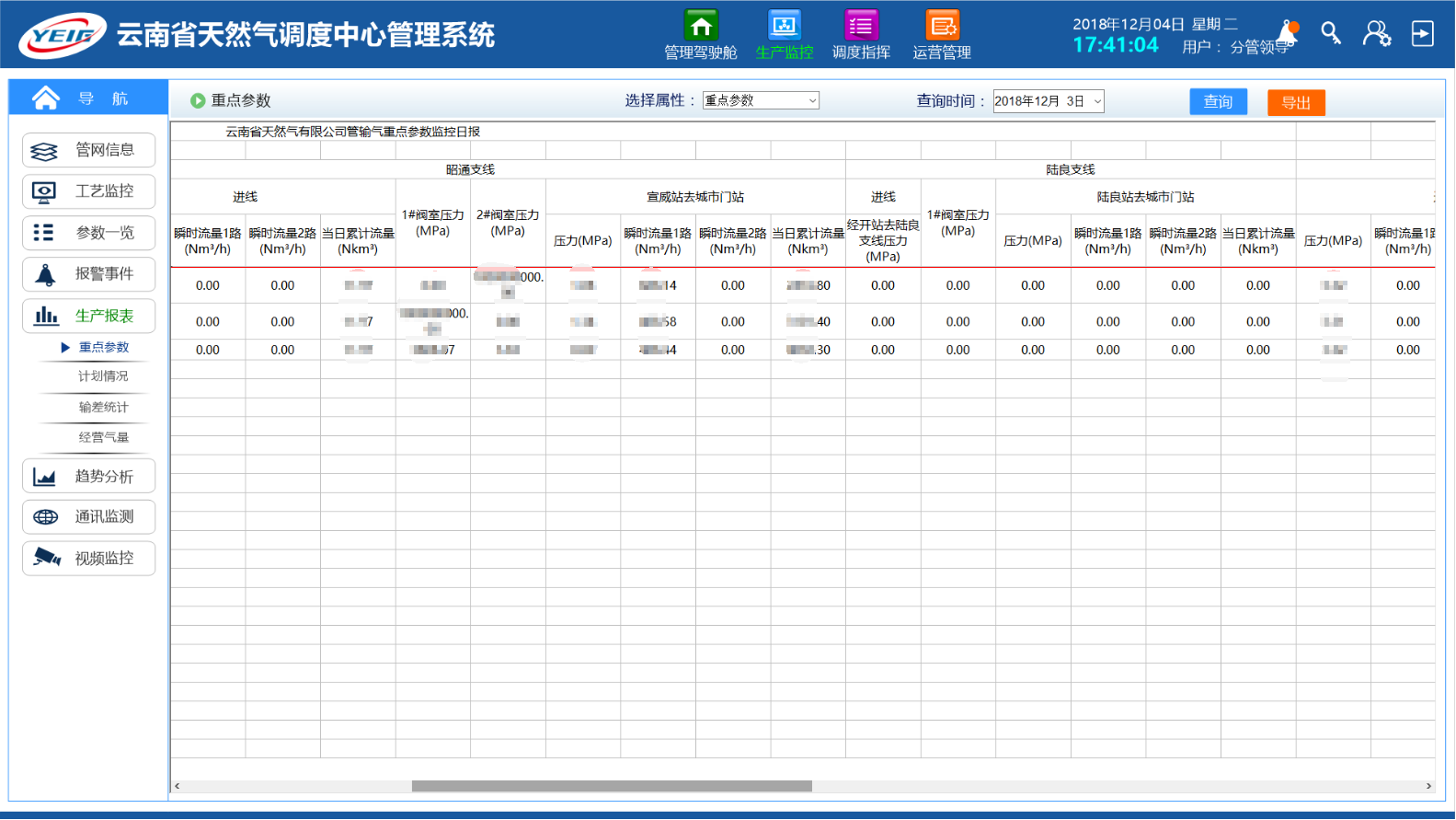Viewport: 1456px width, 820px height.
Task: Click the orange 导出 button
Action: pos(1296,102)
